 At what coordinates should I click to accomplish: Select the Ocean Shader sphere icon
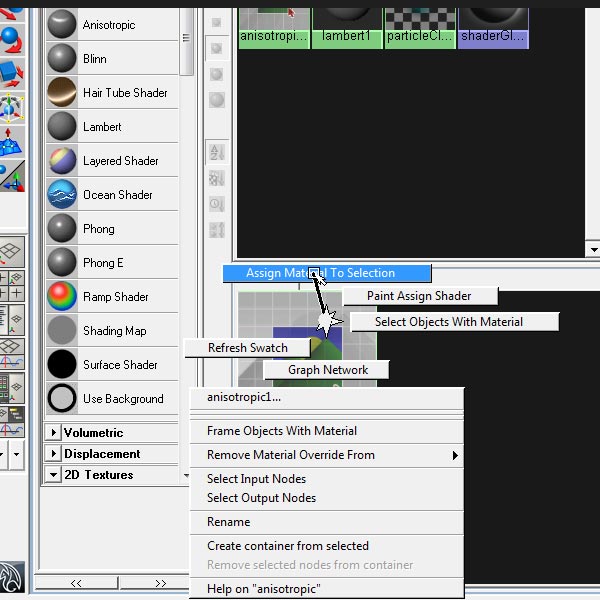62,194
